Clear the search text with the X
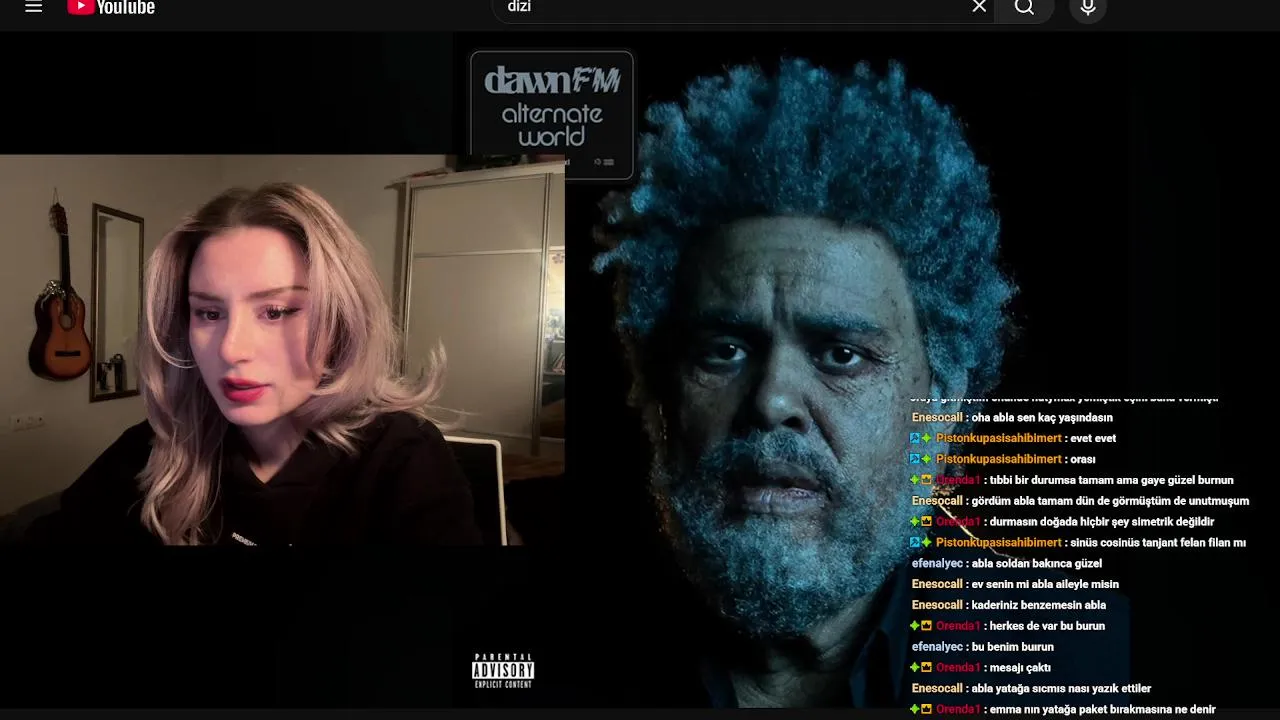 979,7
